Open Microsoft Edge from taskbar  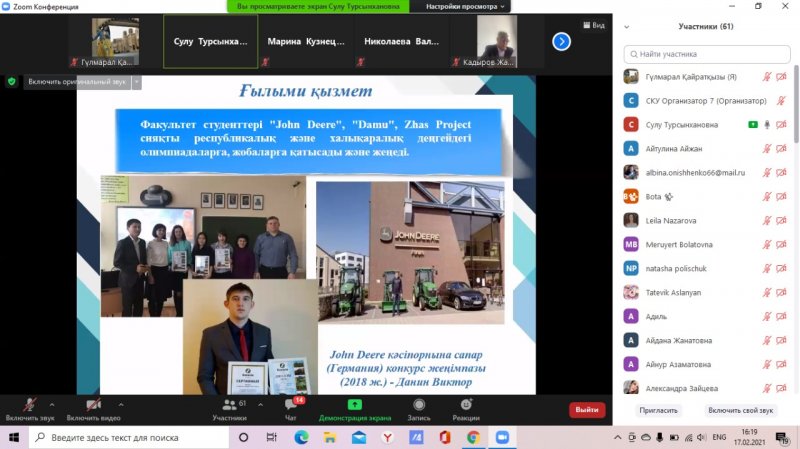301,437
